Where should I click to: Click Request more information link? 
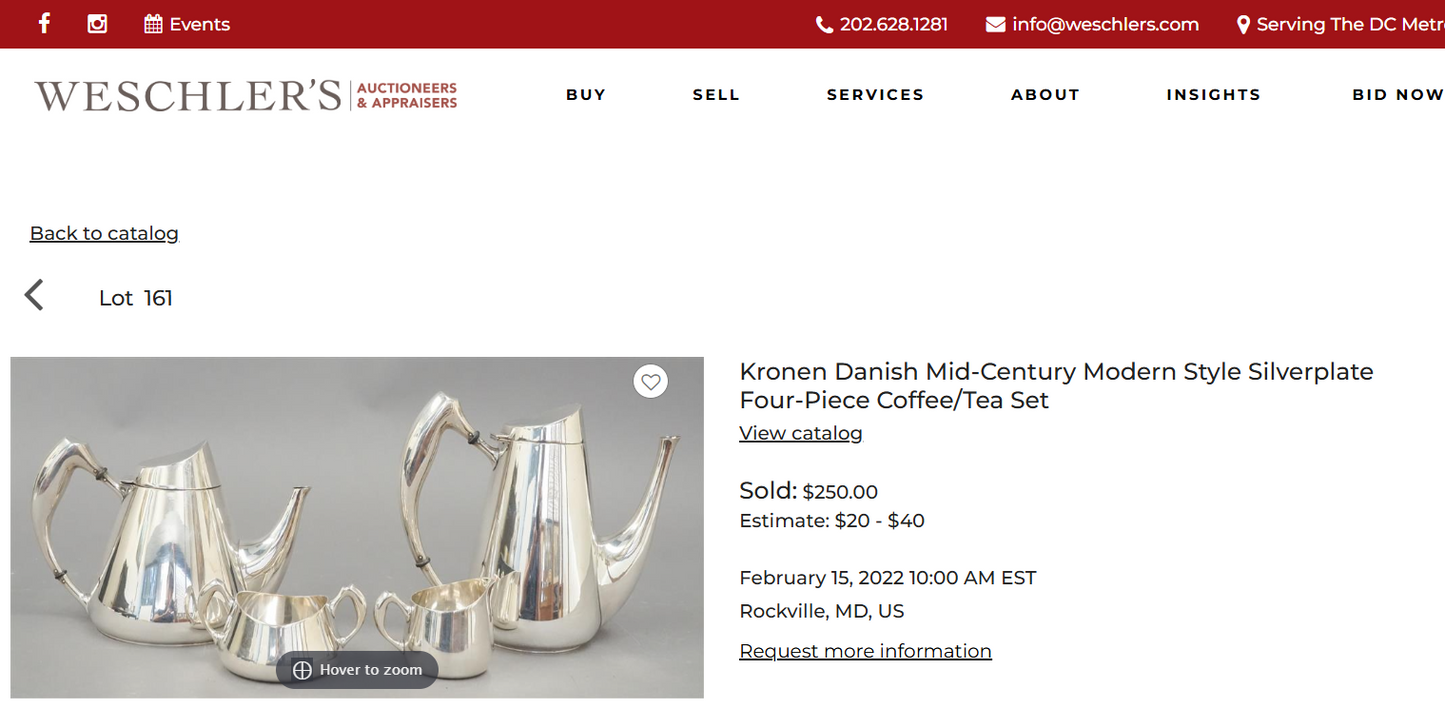click(865, 651)
